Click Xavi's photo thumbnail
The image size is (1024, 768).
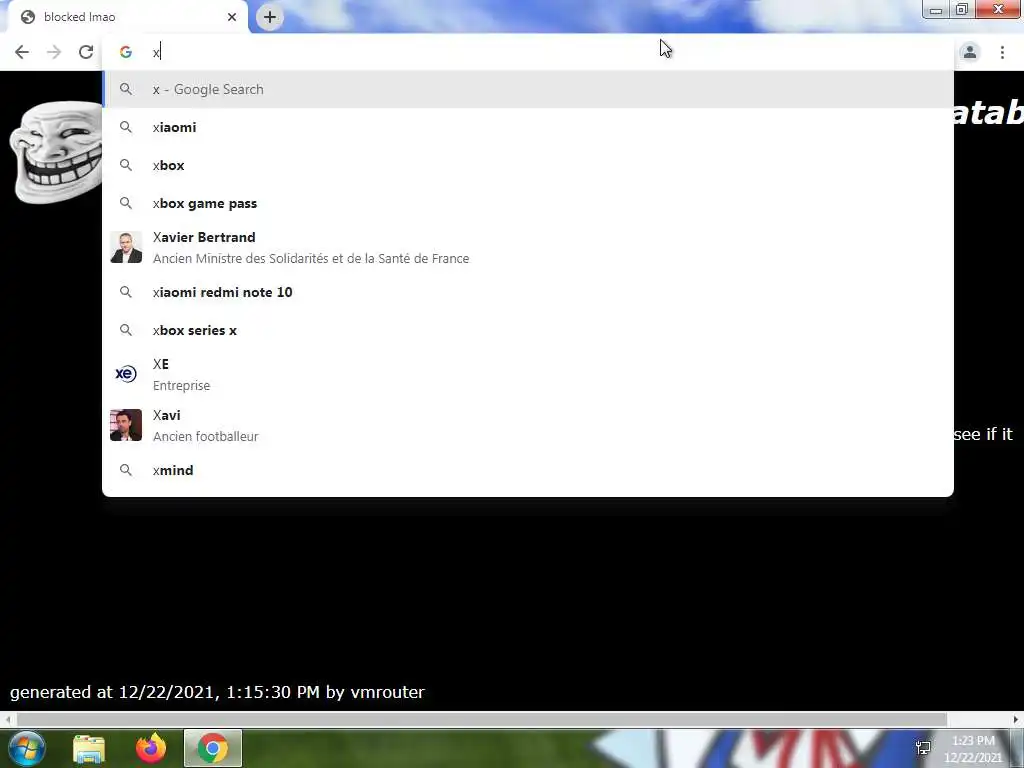126,425
